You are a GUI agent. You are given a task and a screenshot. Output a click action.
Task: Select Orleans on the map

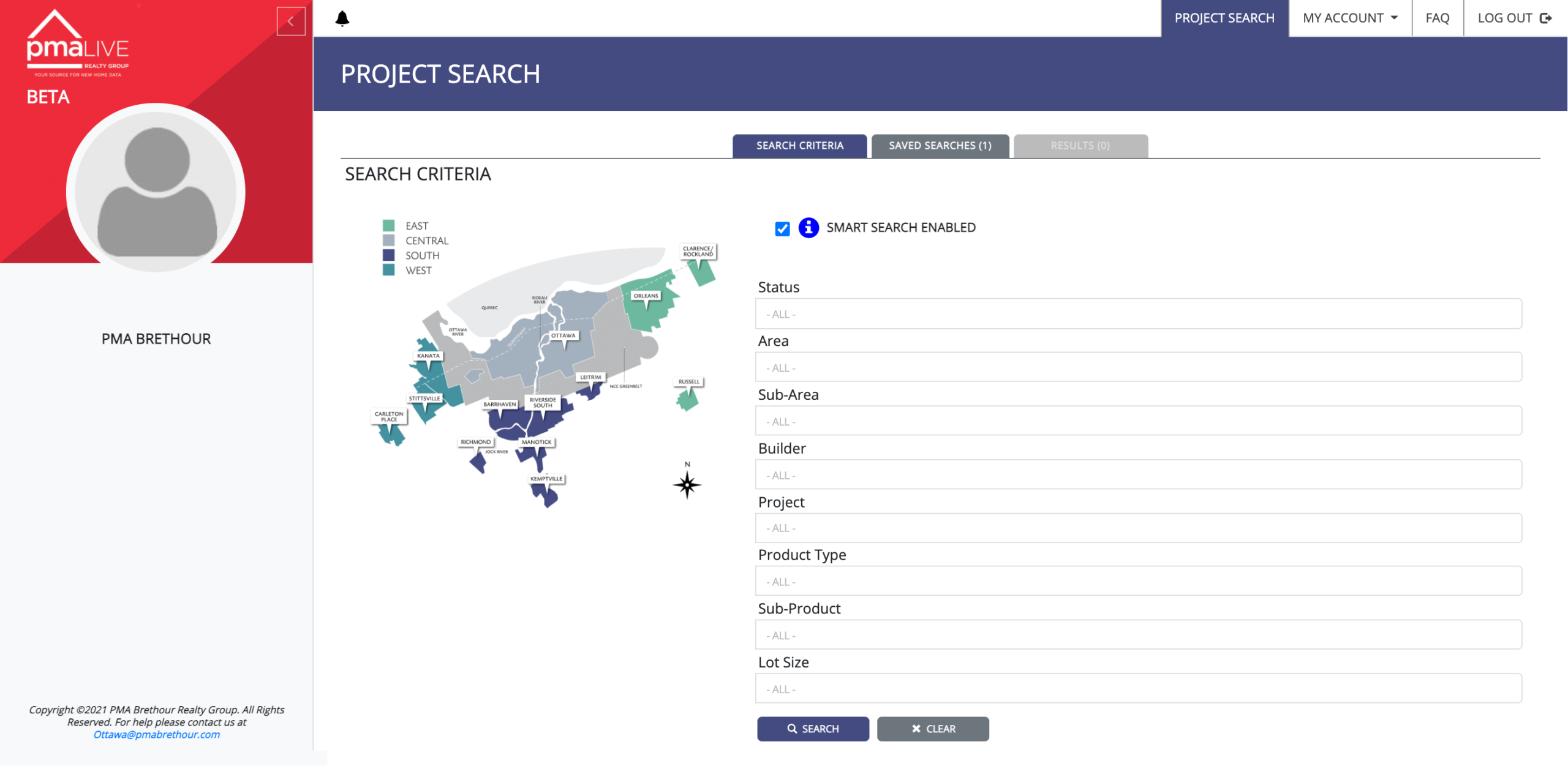point(646,296)
